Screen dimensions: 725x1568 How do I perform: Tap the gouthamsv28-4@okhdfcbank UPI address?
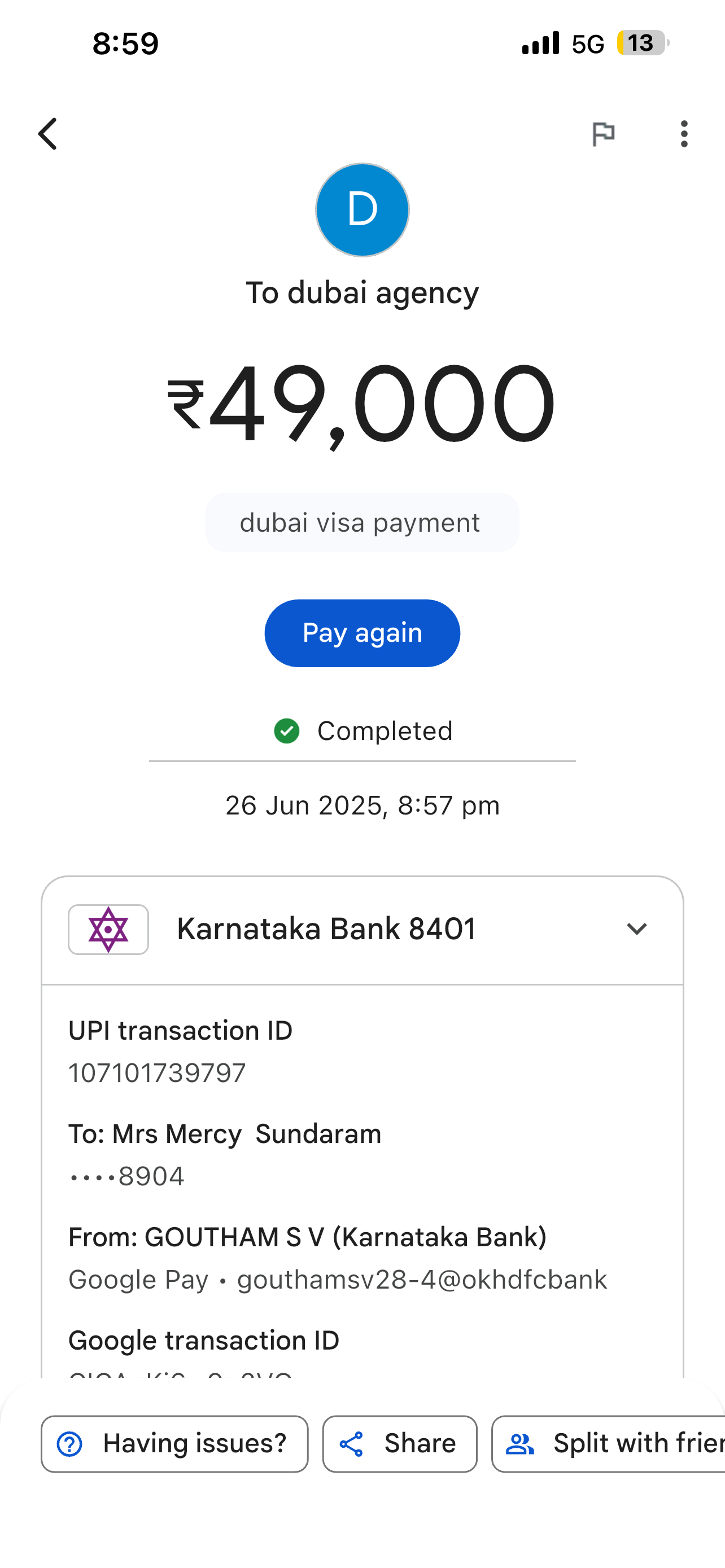coord(422,1280)
